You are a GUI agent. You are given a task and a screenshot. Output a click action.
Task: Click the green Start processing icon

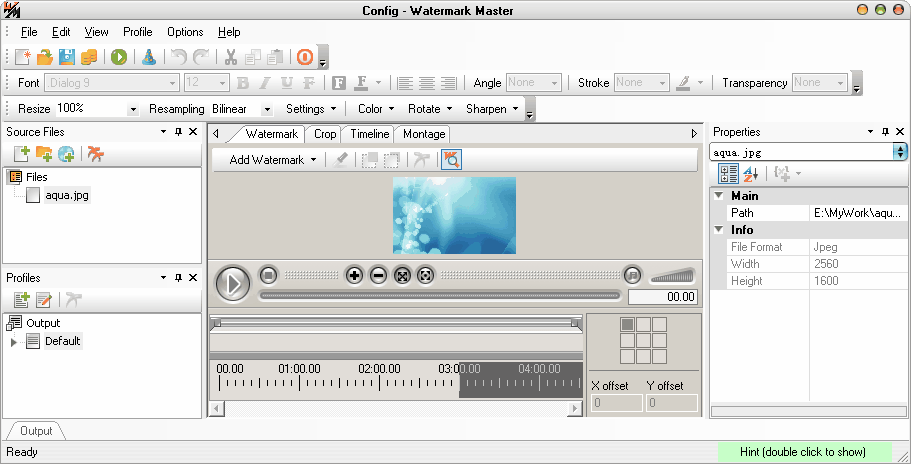click(119, 57)
